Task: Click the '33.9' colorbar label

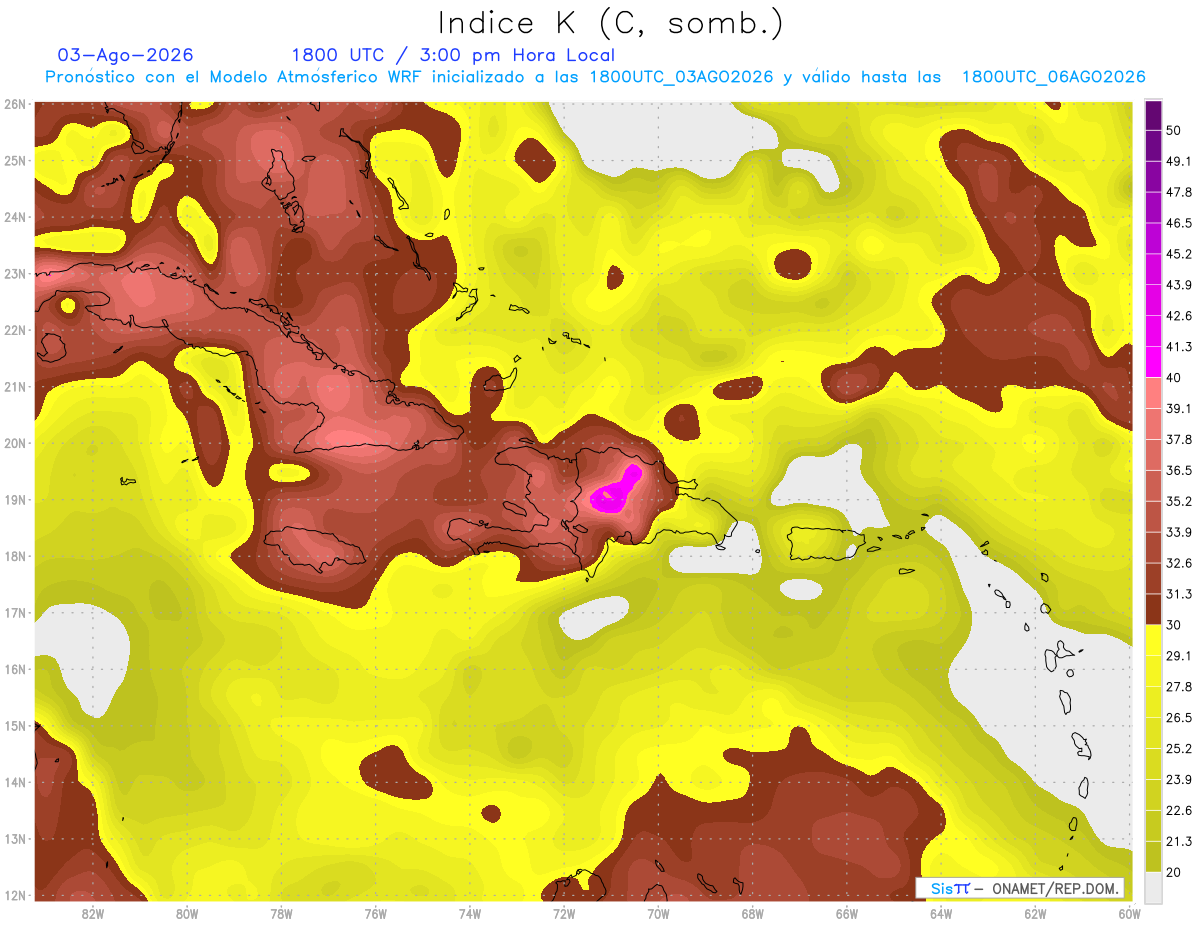Action: pyautogui.click(x=1179, y=532)
